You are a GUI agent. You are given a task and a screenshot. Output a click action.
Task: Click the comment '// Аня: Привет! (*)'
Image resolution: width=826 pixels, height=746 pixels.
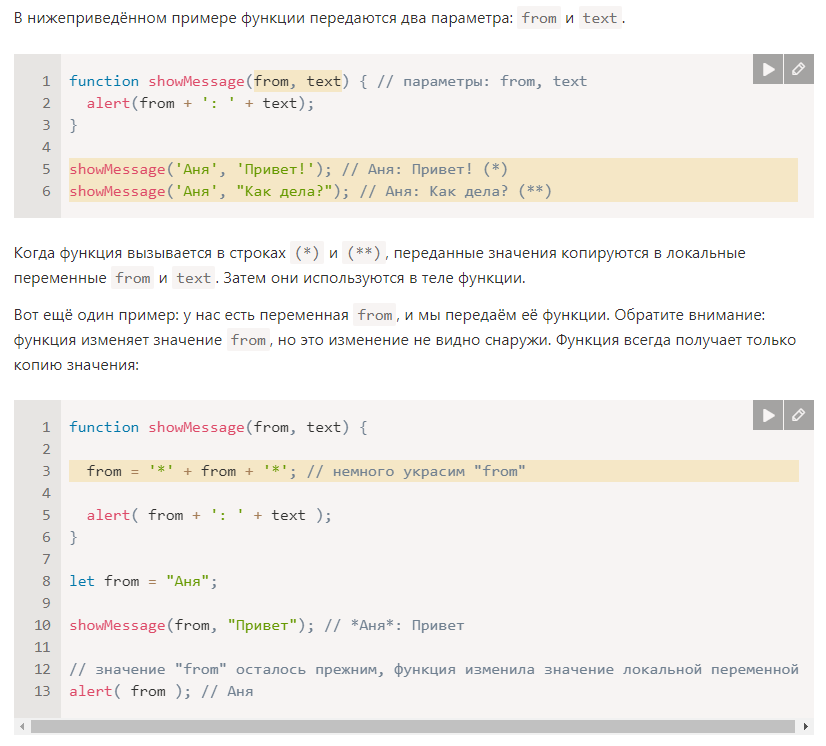425,169
